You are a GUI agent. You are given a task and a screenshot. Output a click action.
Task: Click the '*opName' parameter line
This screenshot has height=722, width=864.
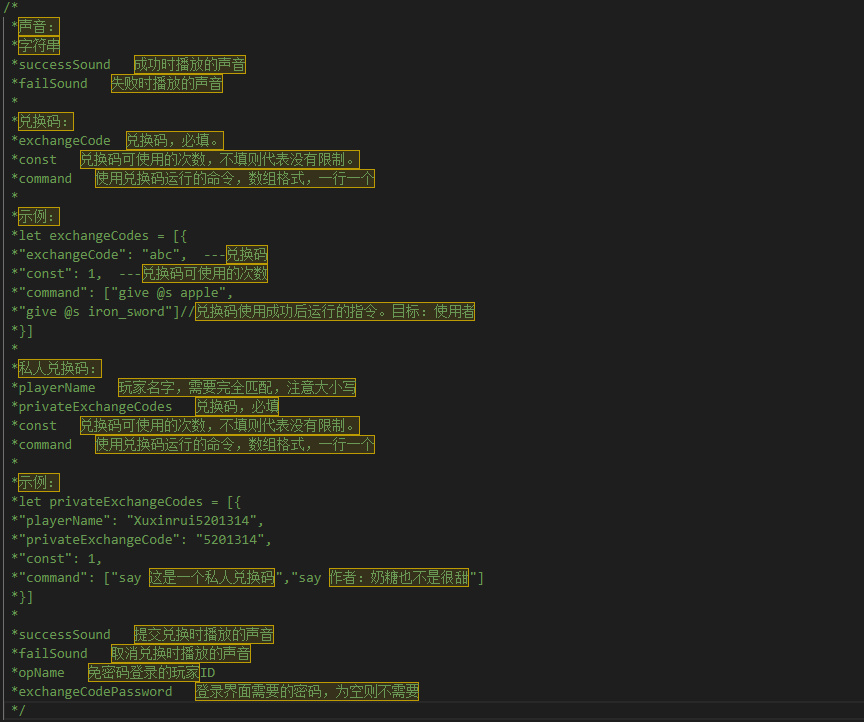113,673
